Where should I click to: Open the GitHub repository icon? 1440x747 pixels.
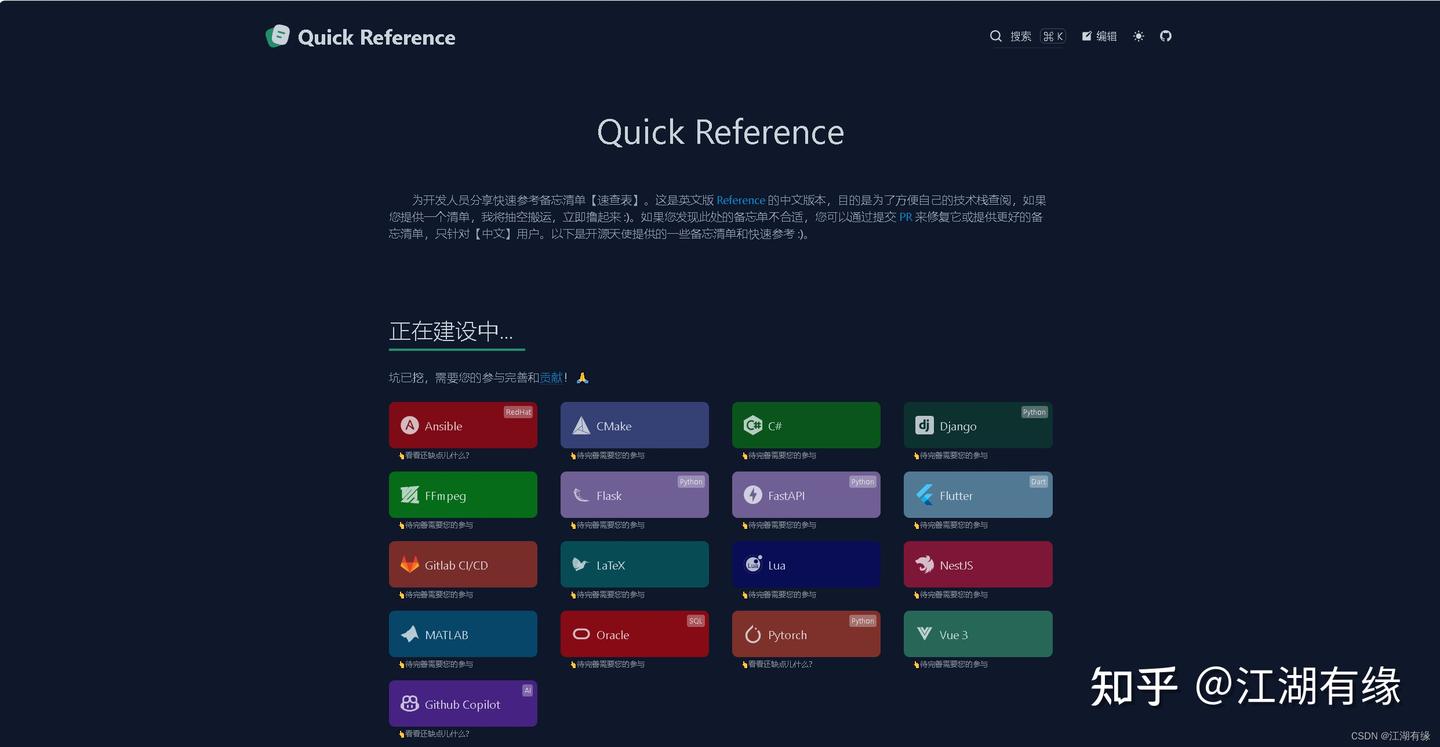click(x=1166, y=36)
